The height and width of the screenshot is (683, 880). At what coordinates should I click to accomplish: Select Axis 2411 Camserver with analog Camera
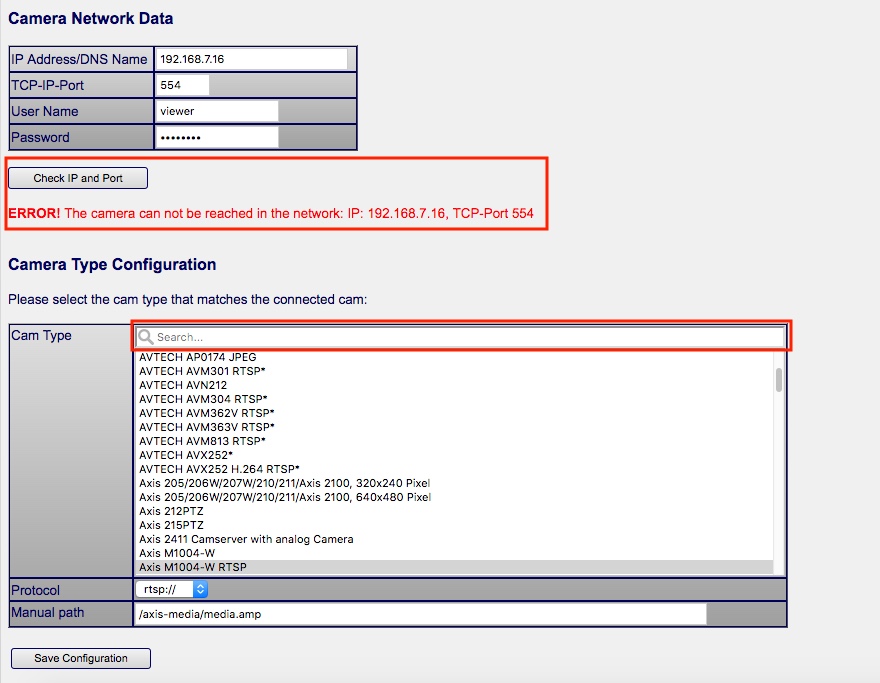[x=246, y=539]
